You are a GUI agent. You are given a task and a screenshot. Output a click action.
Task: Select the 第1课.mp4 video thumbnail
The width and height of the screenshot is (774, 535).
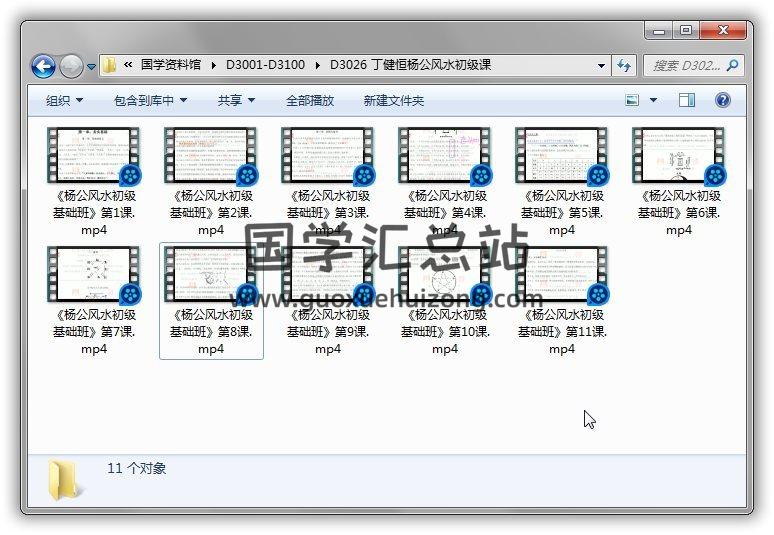point(94,155)
